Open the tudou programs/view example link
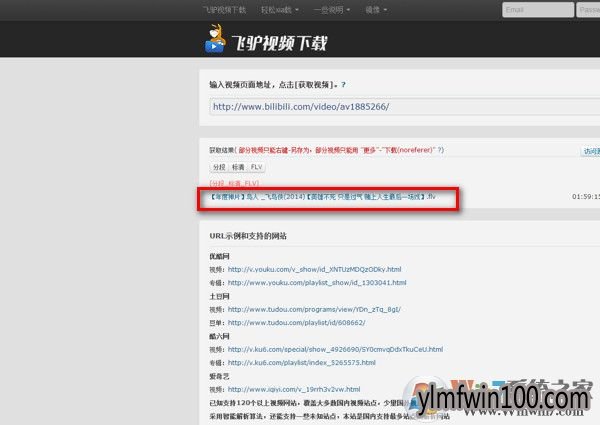Screen dimensions: 600x425 click(x=314, y=309)
